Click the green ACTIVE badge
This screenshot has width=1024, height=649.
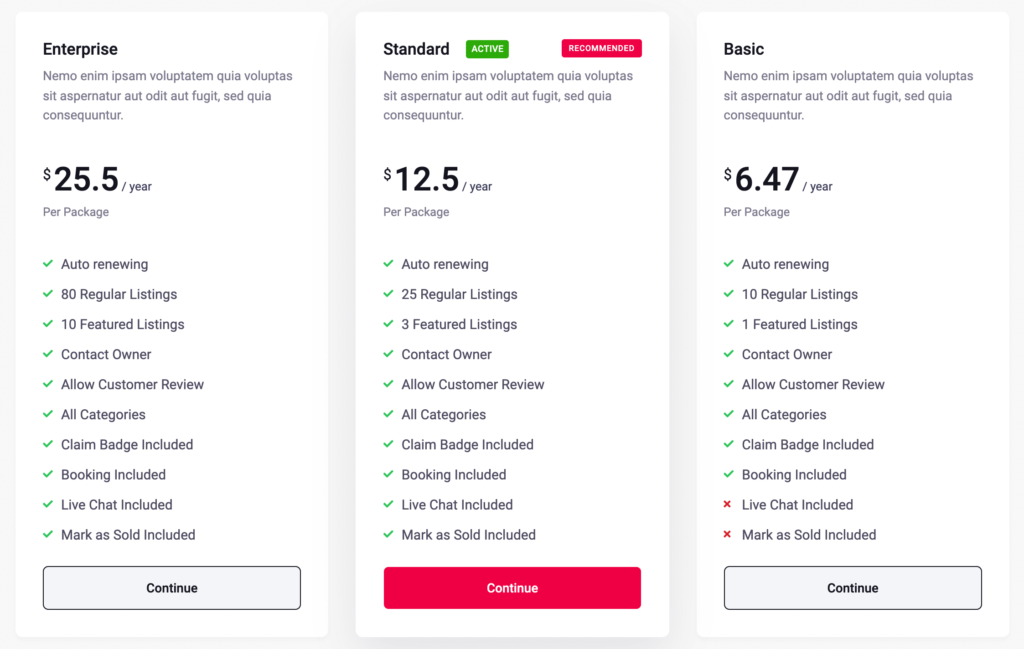tap(487, 49)
